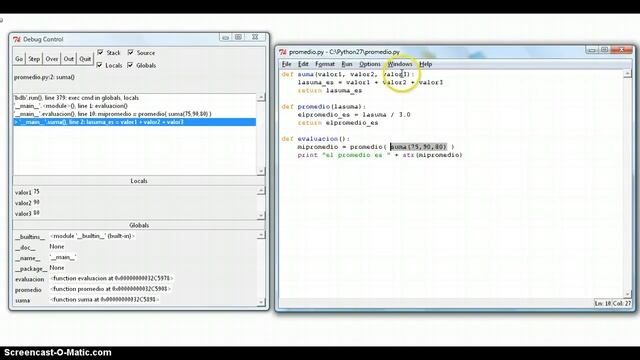Toggle the Globals checkbox
The height and width of the screenshot is (360, 640).
point(130,65)
